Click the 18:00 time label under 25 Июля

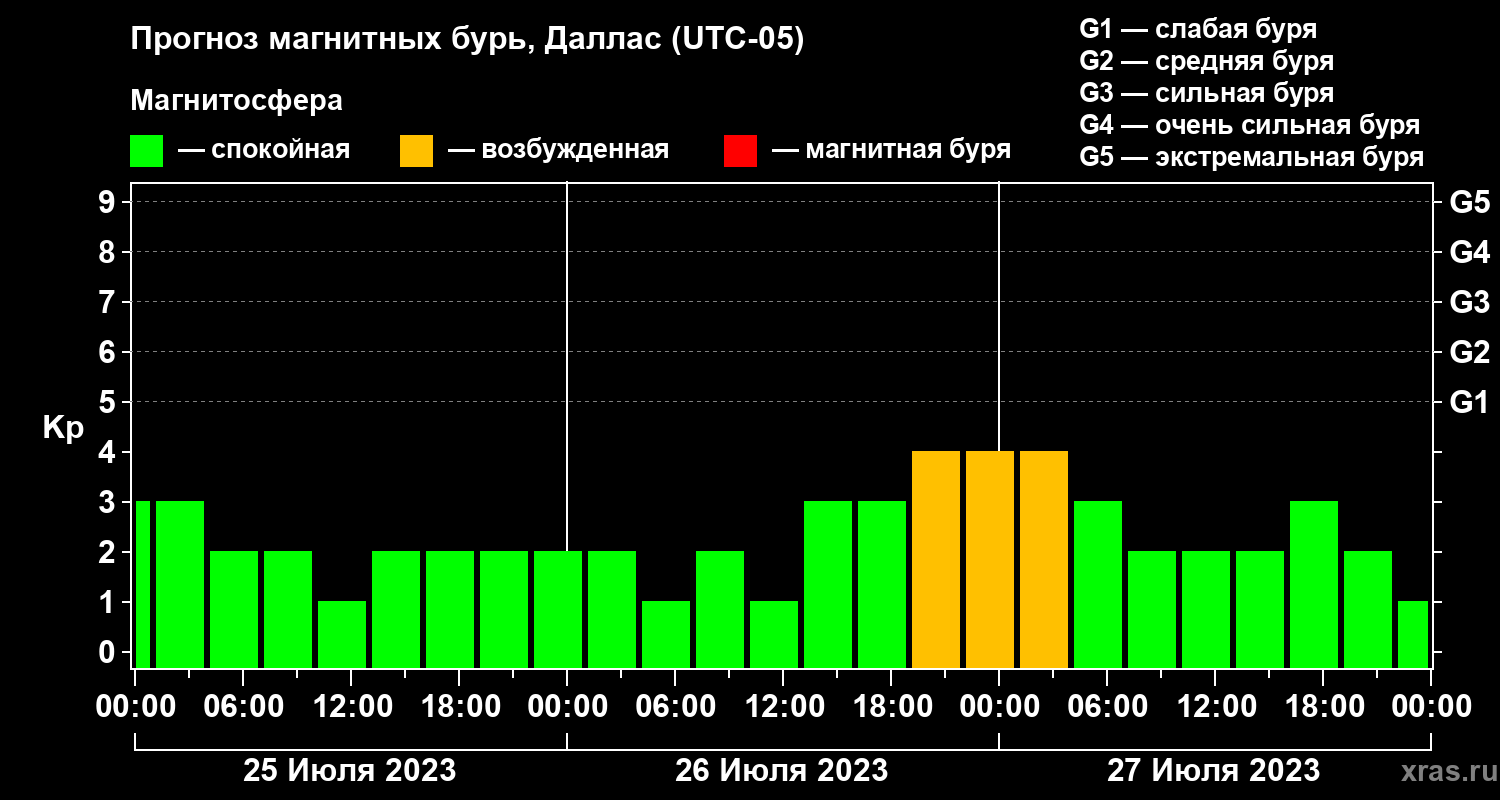pos(459,706)
